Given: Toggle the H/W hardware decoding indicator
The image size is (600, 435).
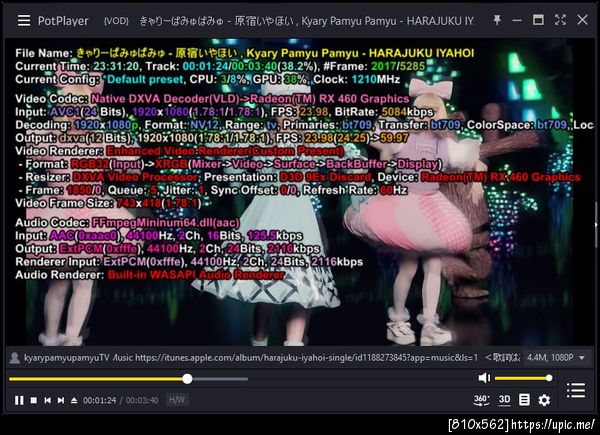Looking at the screenshot, I should pos(177,400).
